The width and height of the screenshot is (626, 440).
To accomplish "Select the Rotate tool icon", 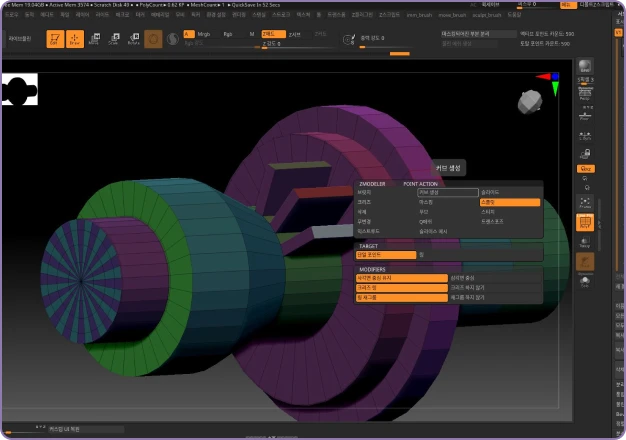I will point(133,39).
